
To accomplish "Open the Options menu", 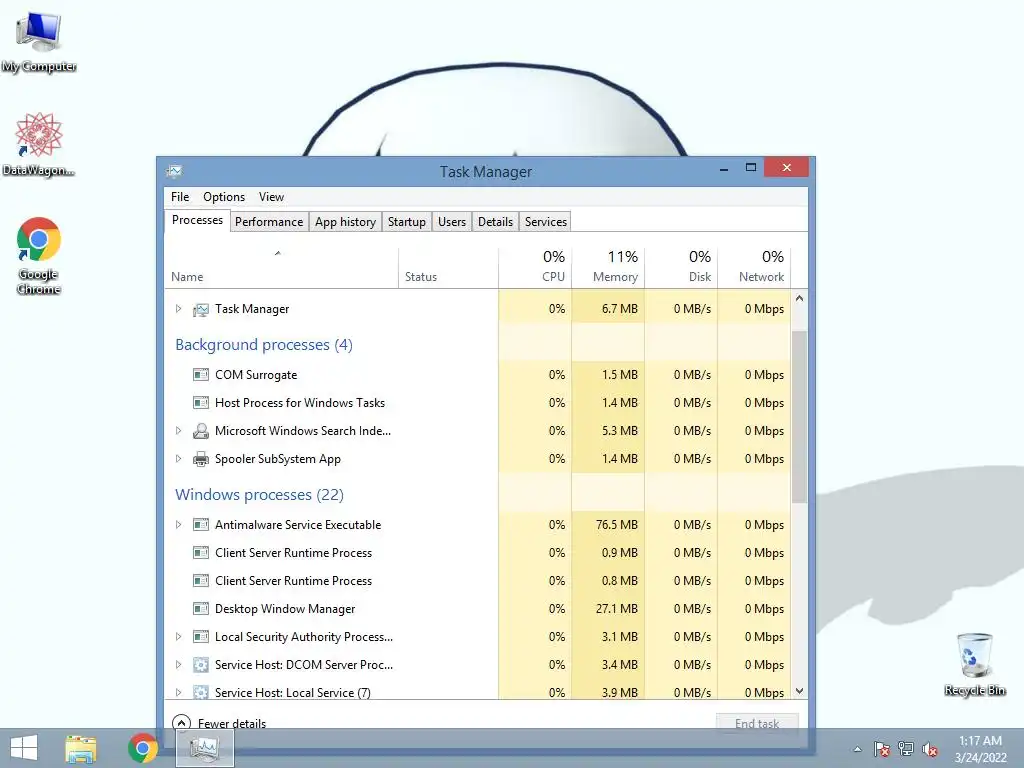I will pyautogui.click(x=224, y=197).
